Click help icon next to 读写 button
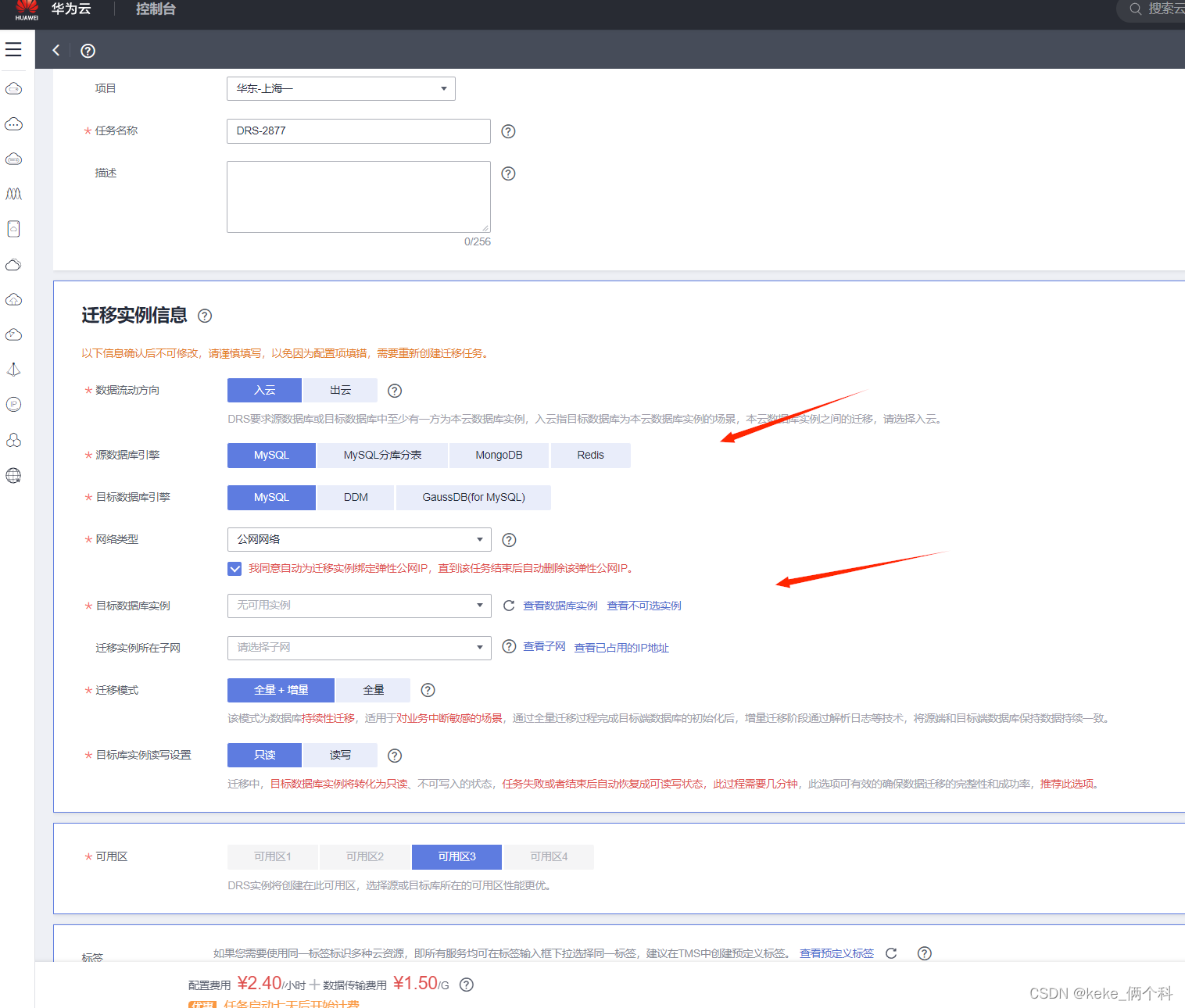Image resolution: width=1185 pixels, height=1008 pixels. pyautogui.click(x=395, y=756)
